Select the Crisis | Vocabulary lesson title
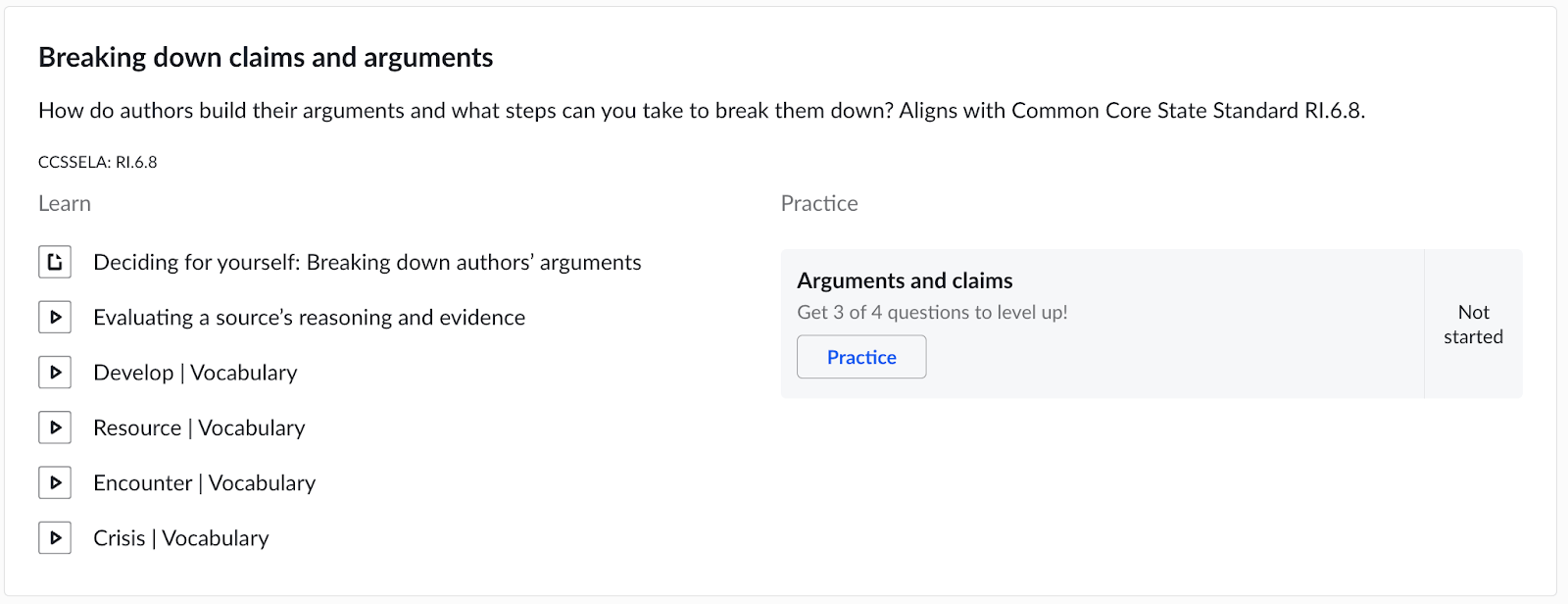 coord(180,538)
